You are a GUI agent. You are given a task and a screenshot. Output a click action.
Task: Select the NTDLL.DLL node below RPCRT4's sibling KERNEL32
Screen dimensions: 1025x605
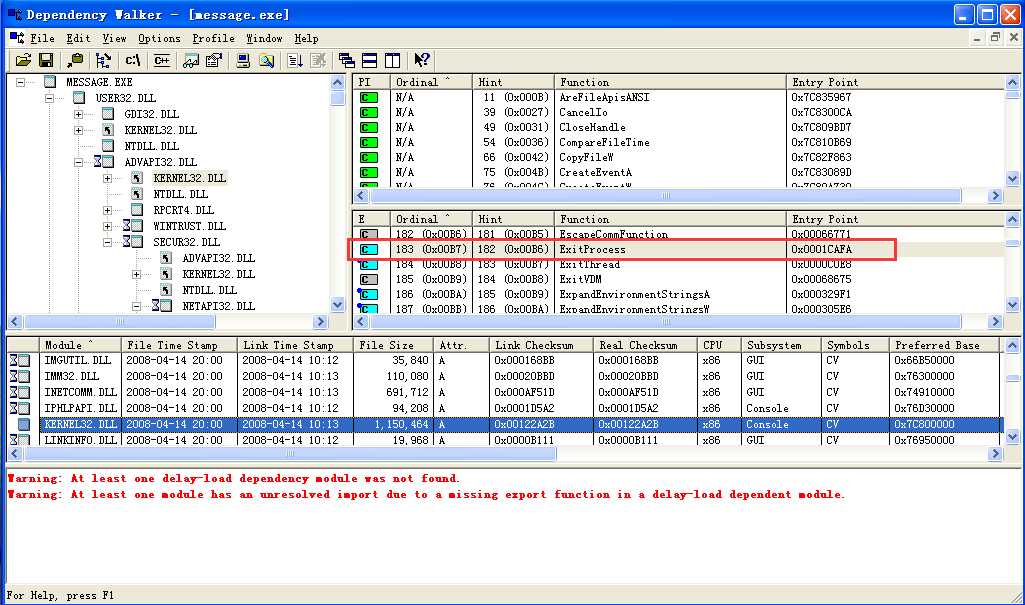(180, 194)
